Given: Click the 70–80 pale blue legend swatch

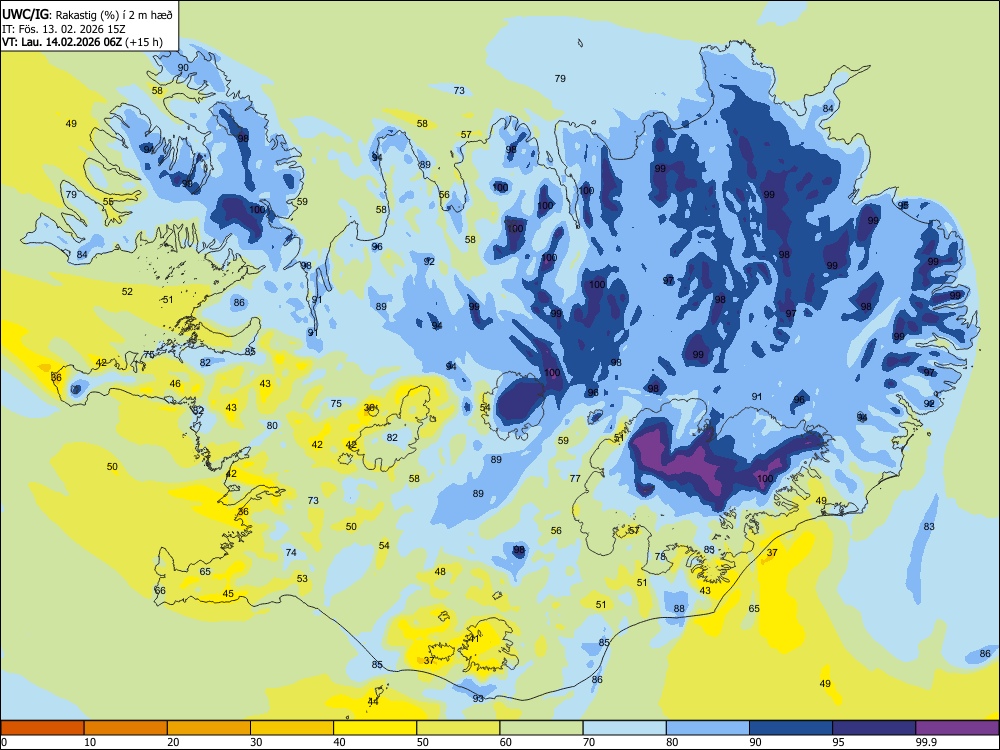Looking at the screenshot, I should [624, 728].
